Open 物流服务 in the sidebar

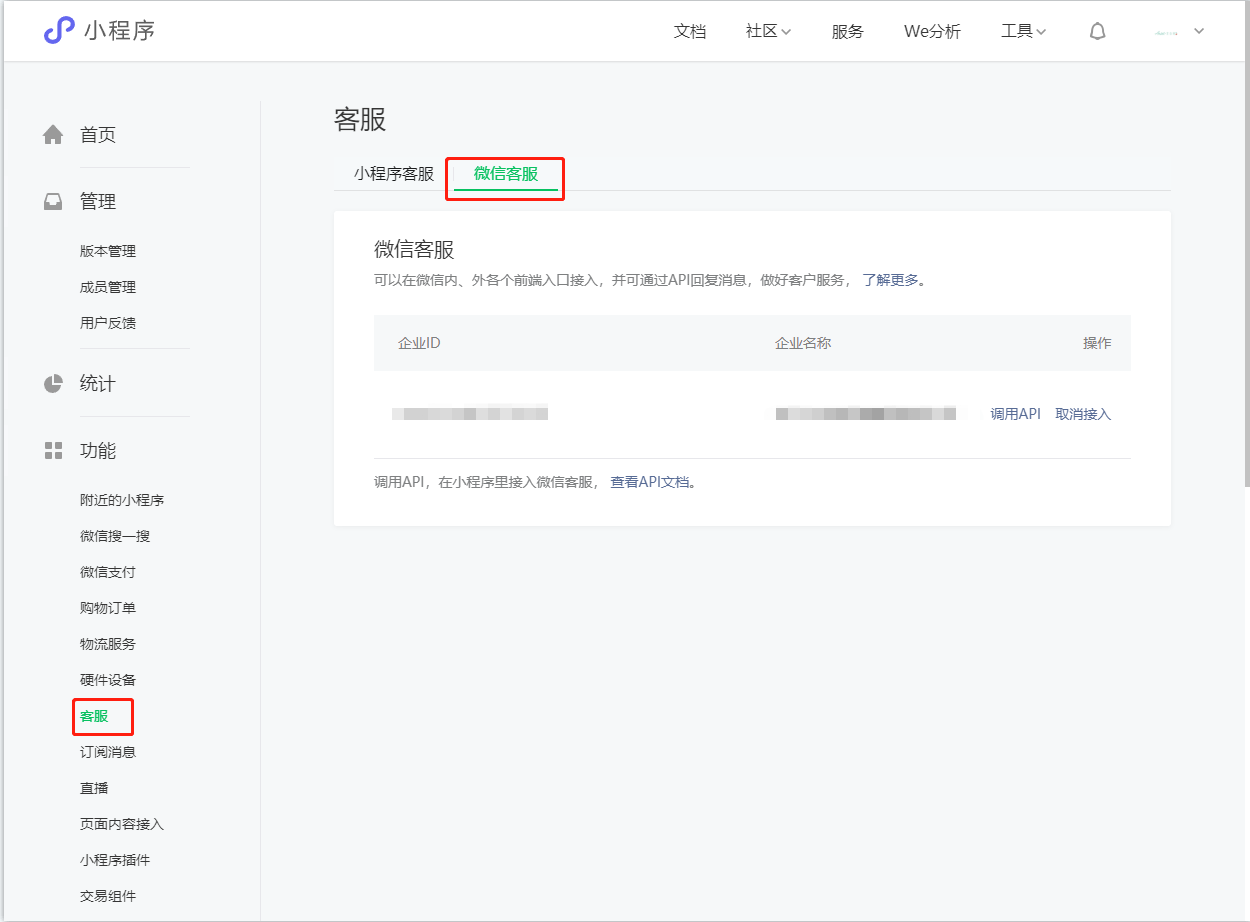(x=108, y=644)
